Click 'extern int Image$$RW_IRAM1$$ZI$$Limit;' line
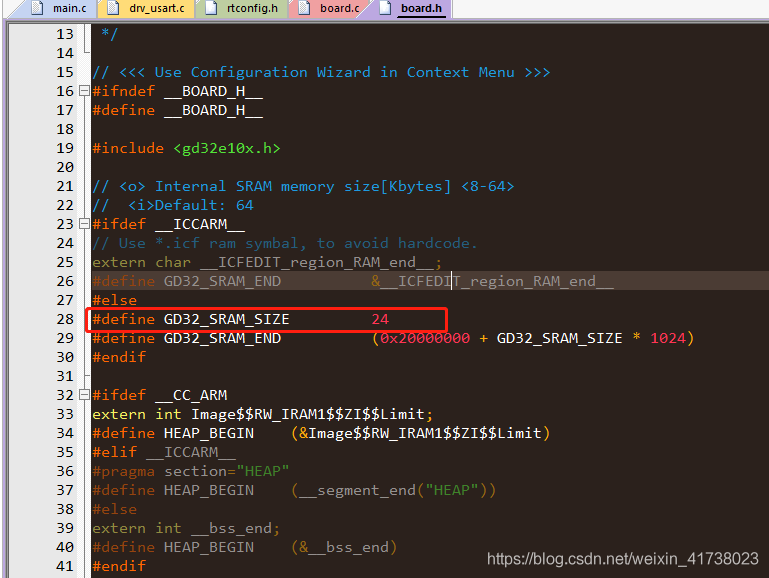The height and width of the screenshot is (578, 769). click(x=262, y=414)
